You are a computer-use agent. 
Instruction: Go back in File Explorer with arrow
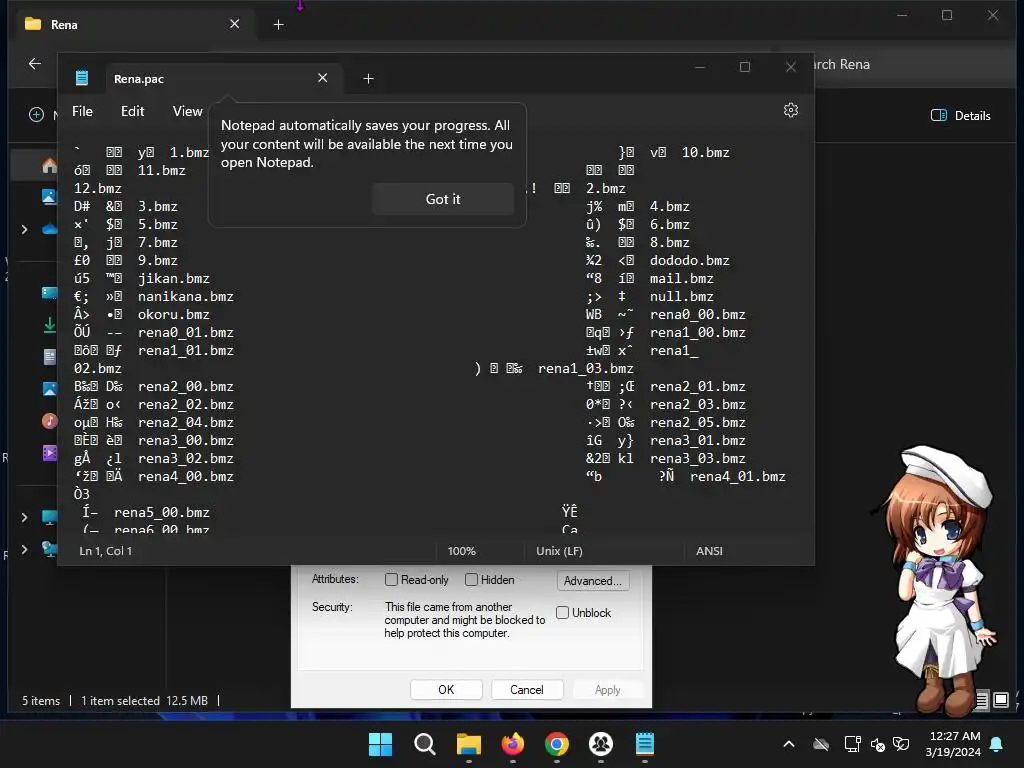point(35,64)
